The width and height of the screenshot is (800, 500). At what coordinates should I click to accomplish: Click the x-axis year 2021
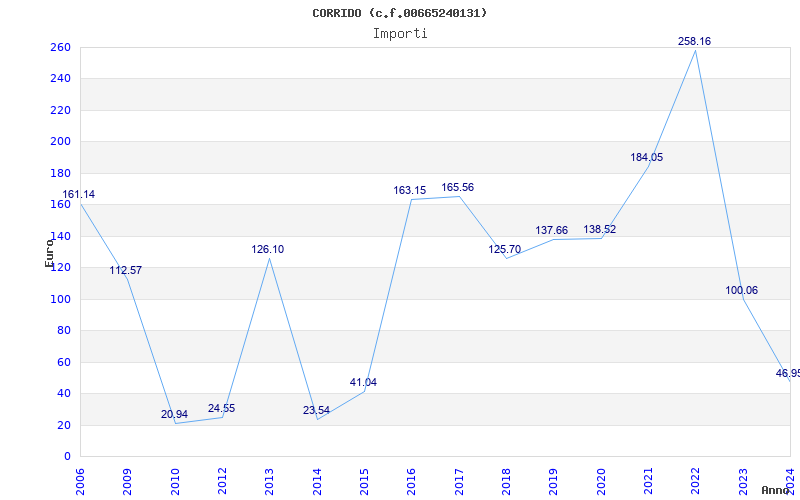(648, 482)
